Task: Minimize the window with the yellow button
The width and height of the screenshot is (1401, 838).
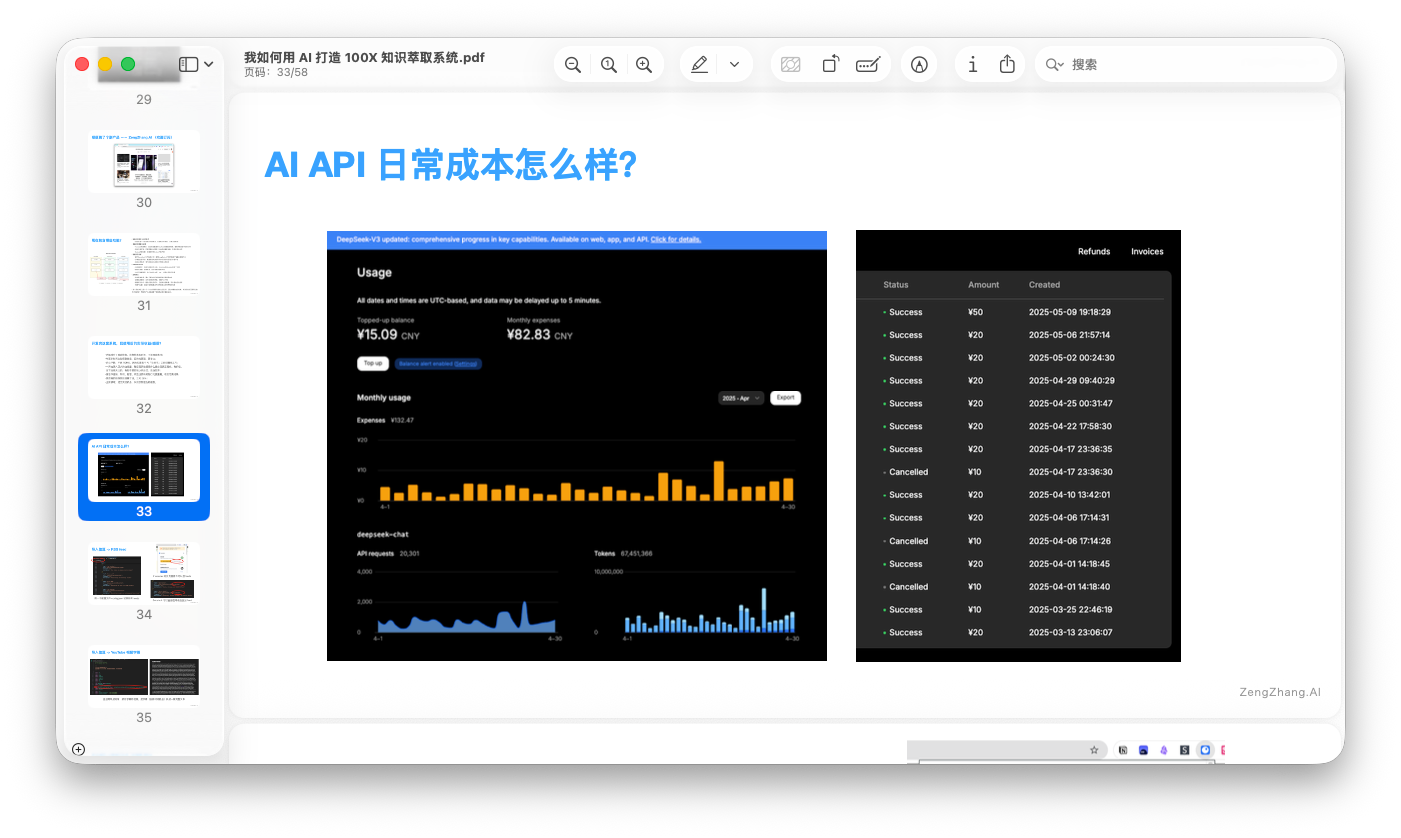Action: (105, 64)
